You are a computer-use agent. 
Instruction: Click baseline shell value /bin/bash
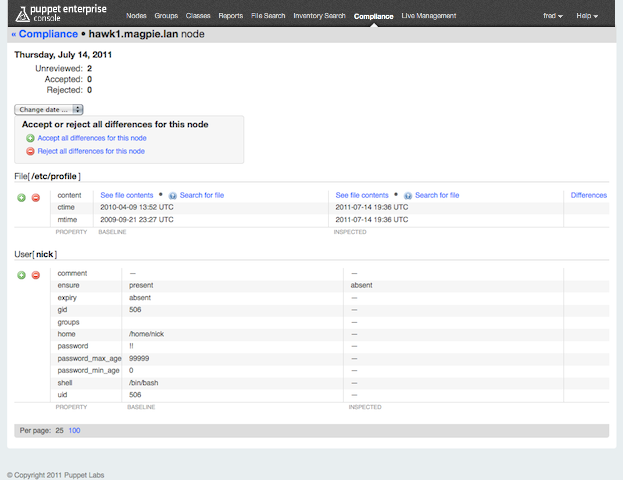[143, 383]
